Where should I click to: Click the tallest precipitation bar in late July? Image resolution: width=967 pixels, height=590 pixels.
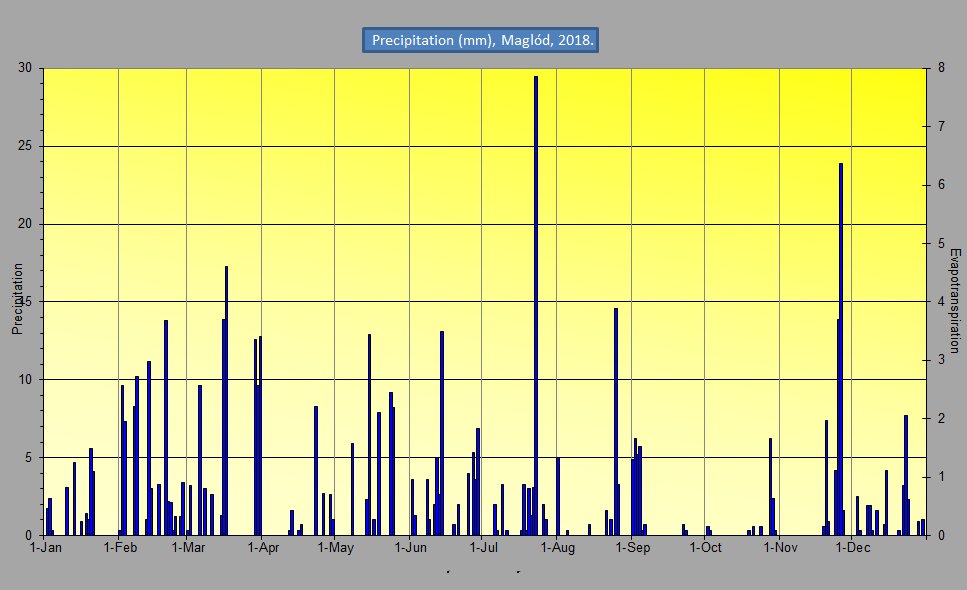pyautogui.click(x=536, y=300)
